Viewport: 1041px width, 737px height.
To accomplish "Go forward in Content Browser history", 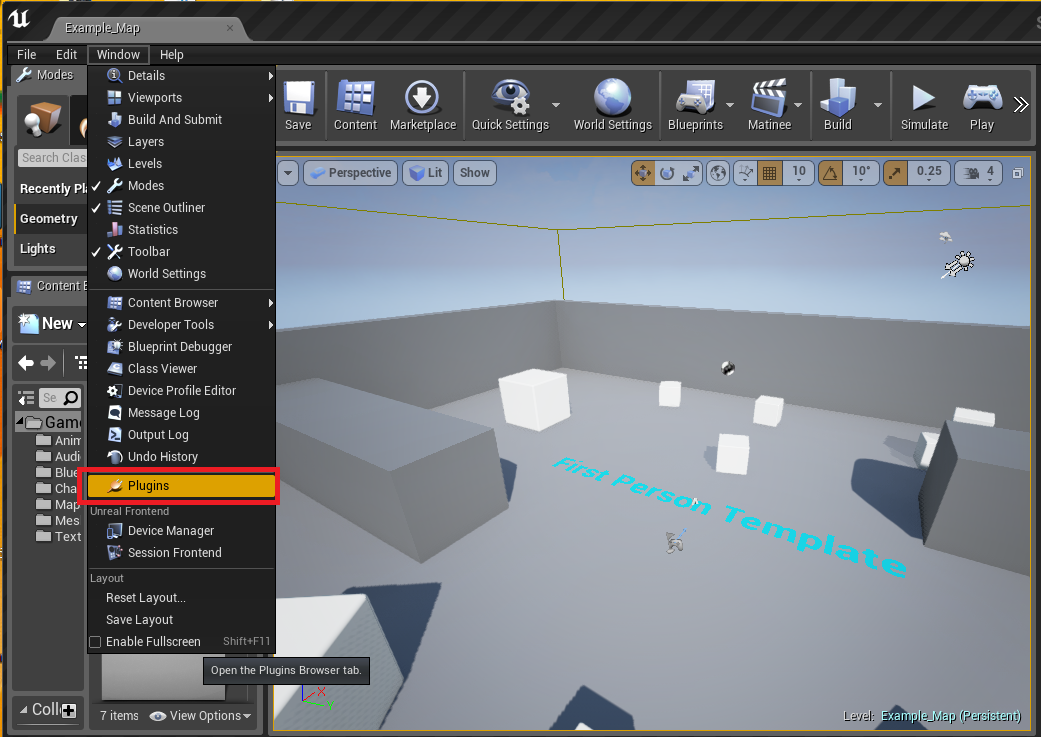I will (48, 363).
